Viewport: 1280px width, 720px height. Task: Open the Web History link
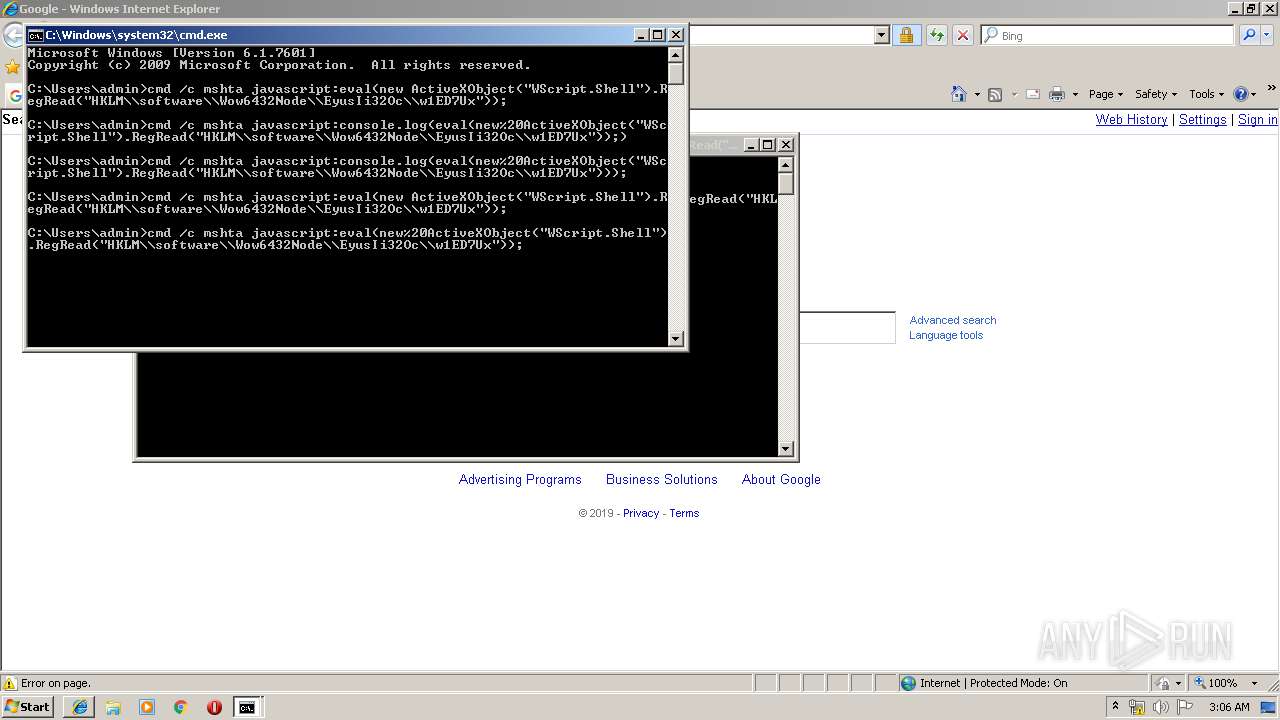pyautogui.click(x=1131, y=119)
